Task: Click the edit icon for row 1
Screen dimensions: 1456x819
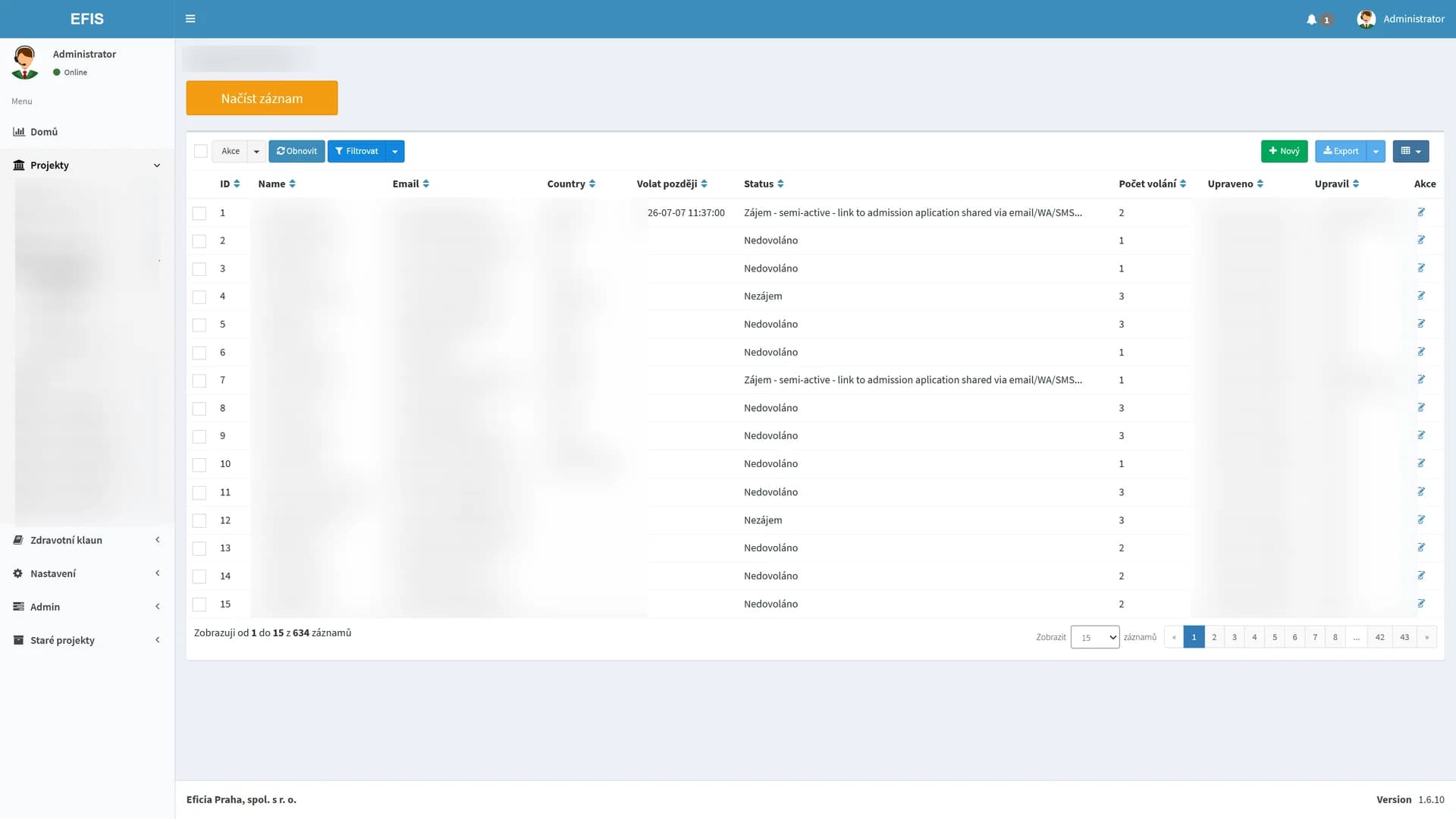Action: [x=1421, y=212]
